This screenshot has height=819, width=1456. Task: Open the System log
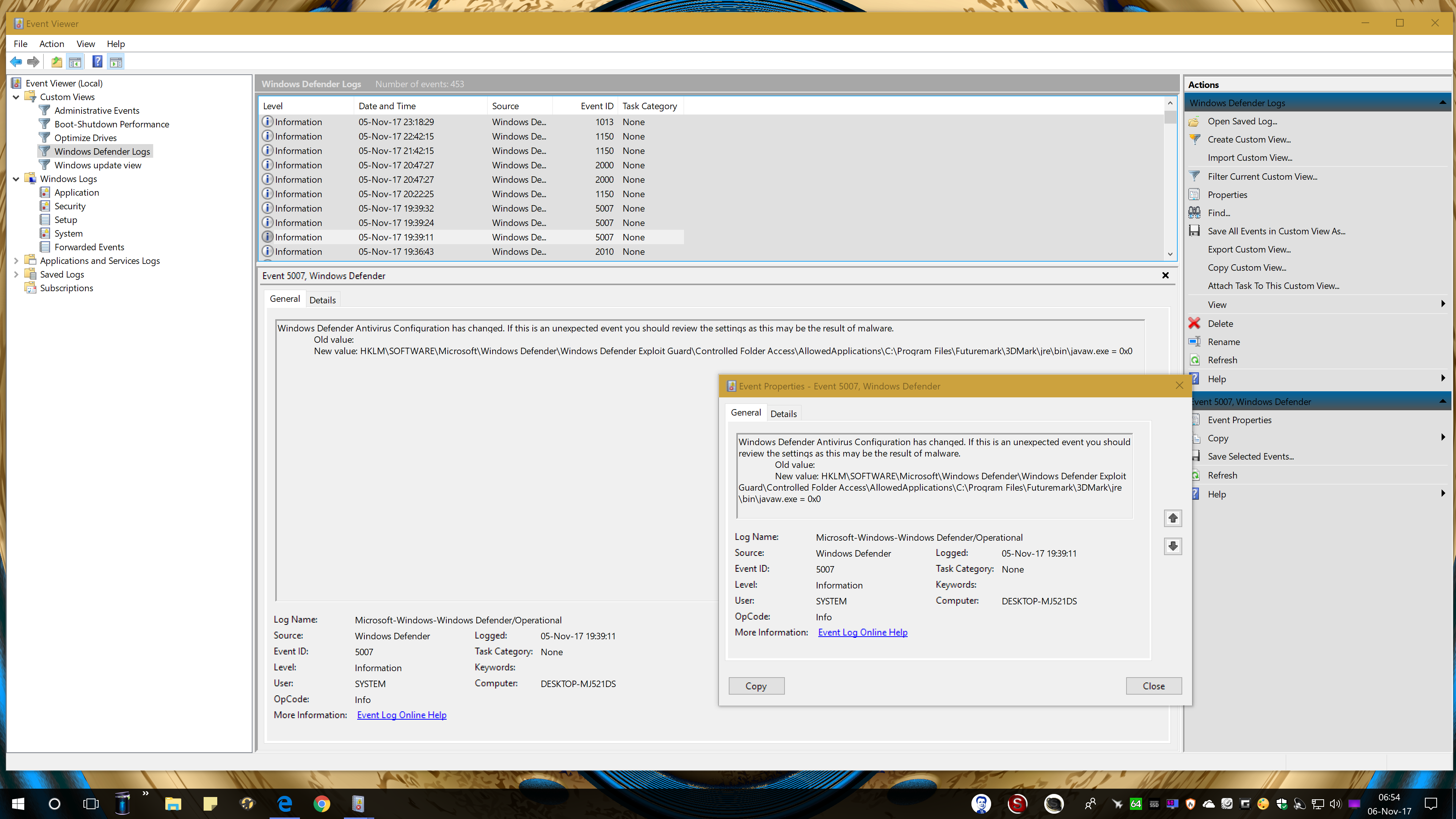(x=68, y=233)
